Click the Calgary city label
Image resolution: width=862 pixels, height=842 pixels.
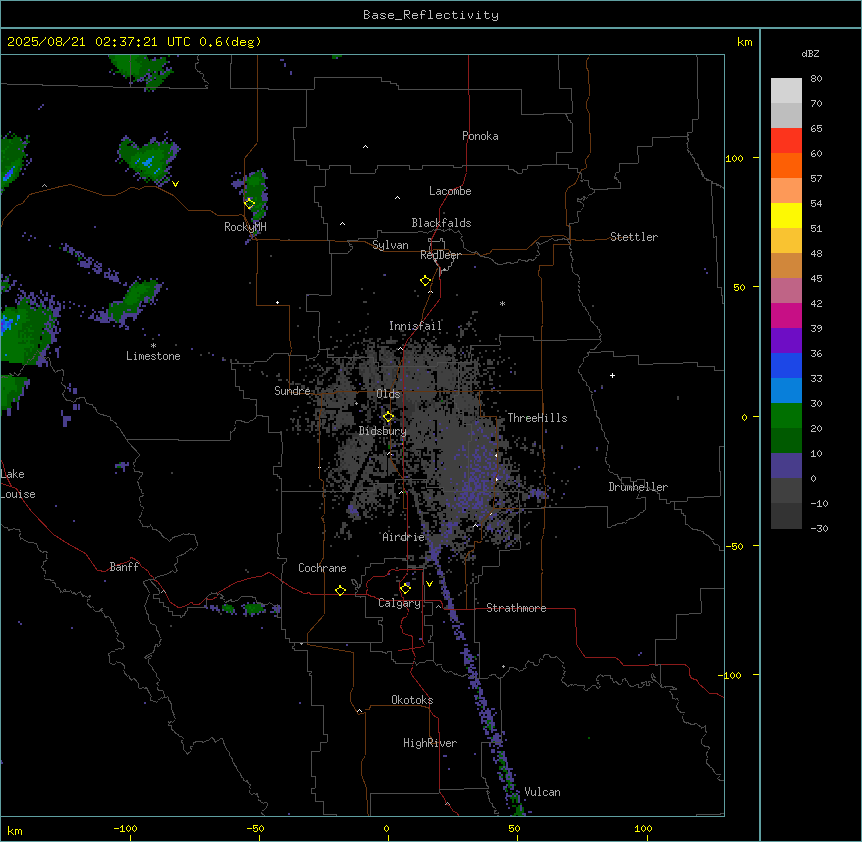(x=399, y=603)
